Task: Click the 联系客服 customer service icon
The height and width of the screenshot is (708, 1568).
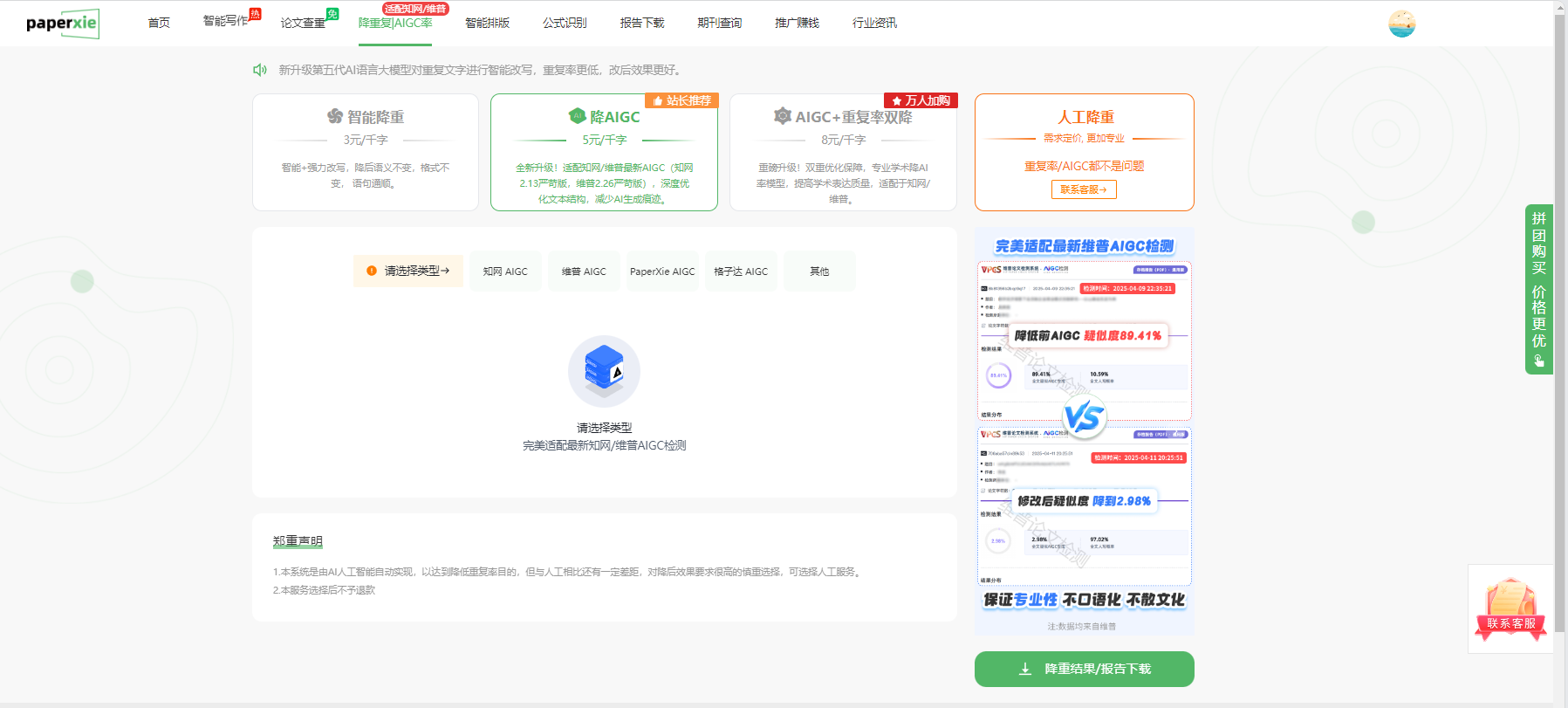Action: pyautogui.click(x=1510, y=609)
